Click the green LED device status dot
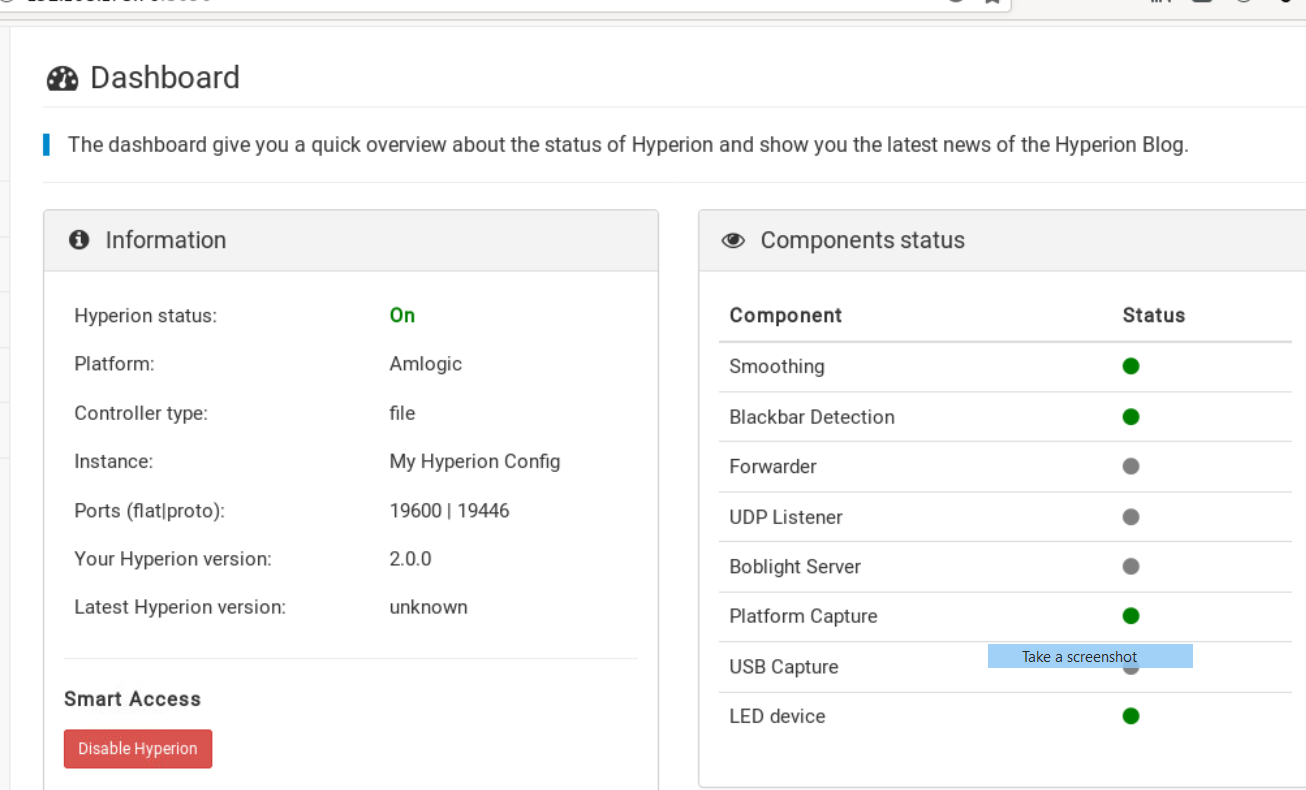Viewport: 1306px width, 790px height. [1131, 716]
